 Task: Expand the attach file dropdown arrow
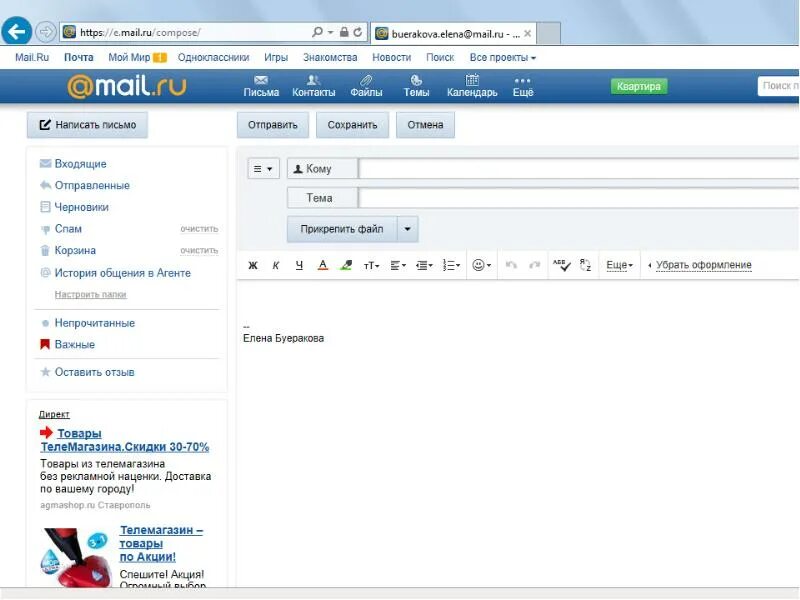[x=408, y=229]
